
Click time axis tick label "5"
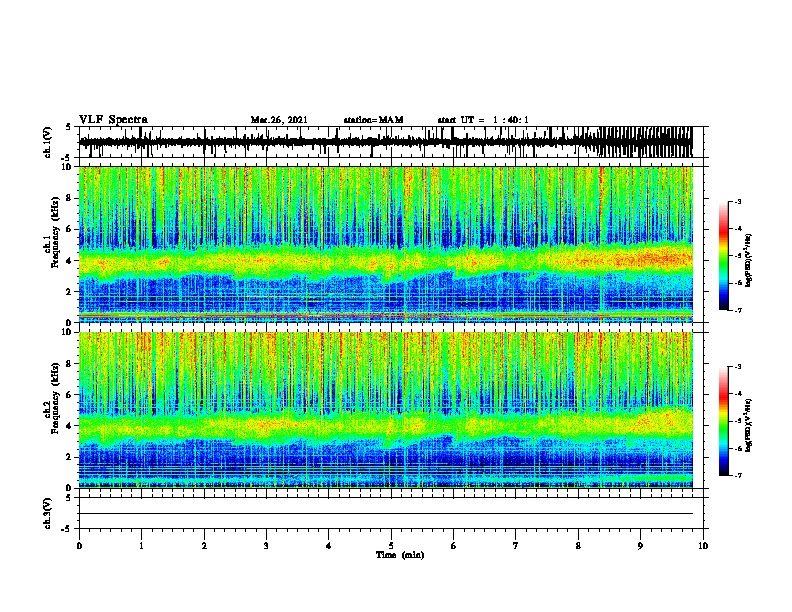[391, 546]
